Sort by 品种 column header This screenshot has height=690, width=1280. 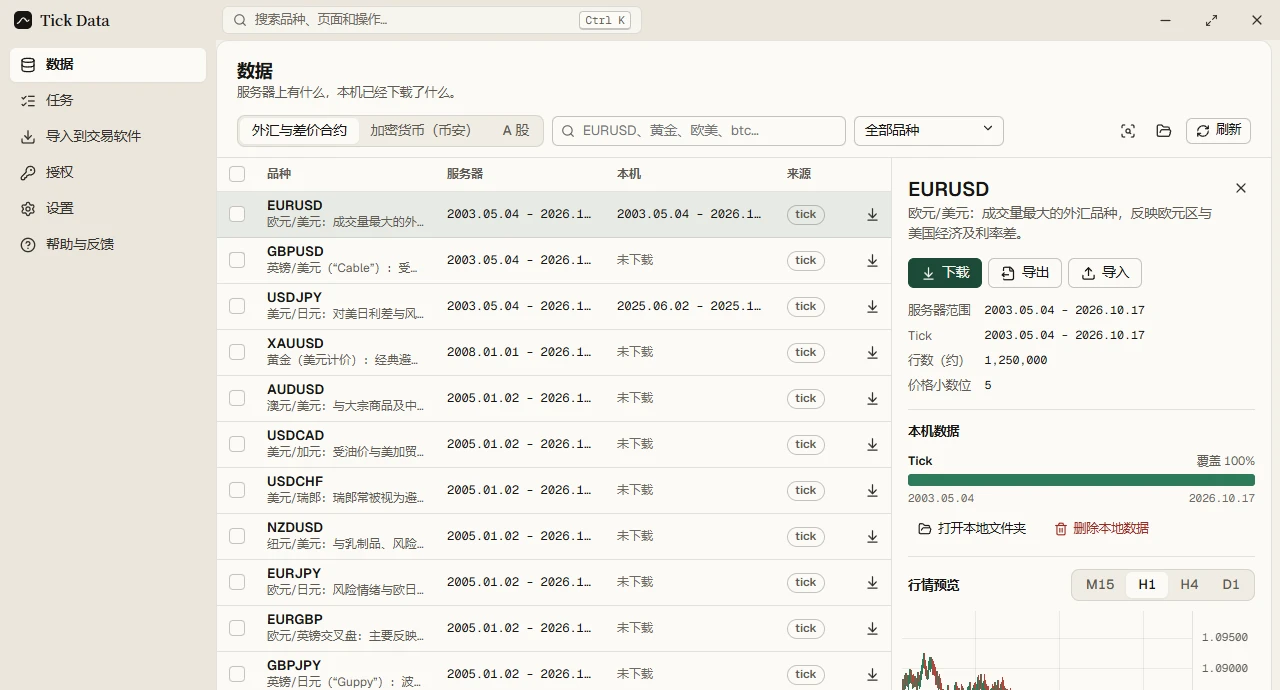pos(279,174)
